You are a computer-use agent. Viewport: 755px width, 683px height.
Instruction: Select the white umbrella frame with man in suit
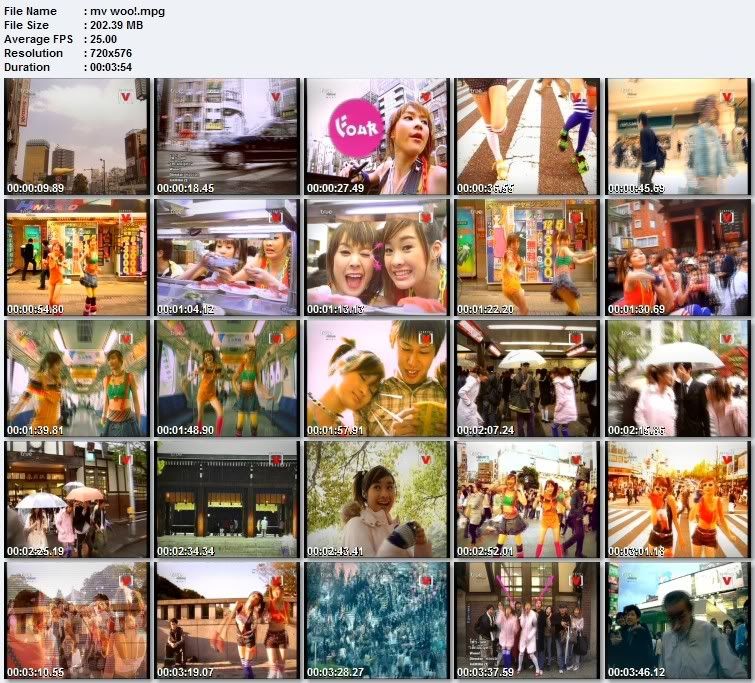tap(678, 379)
